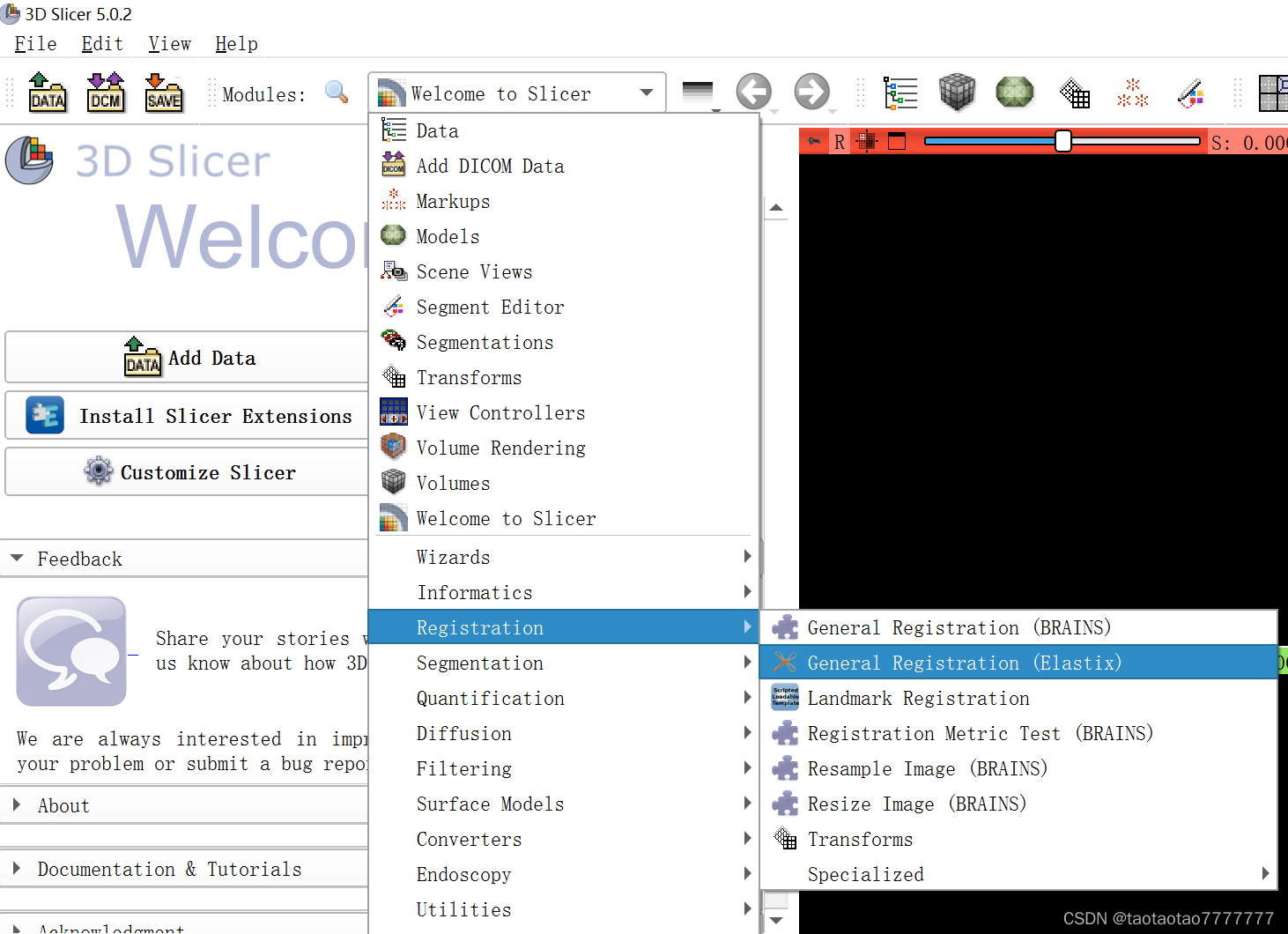Viewport: 1288px width, 934px height.
Task: Expand the Filtering submenu
Action: (564, 768)
